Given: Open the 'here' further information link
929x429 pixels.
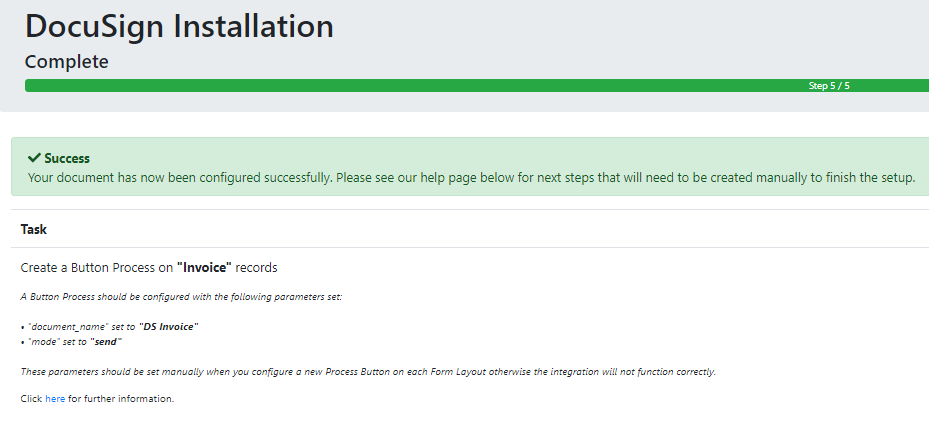Looking at the screenshot, I should [x=55, y=399].
